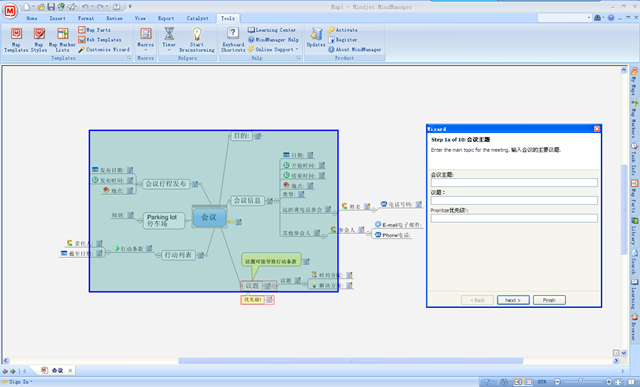
Task: Expand the Online Support dropdown
Action: [273, 49]
